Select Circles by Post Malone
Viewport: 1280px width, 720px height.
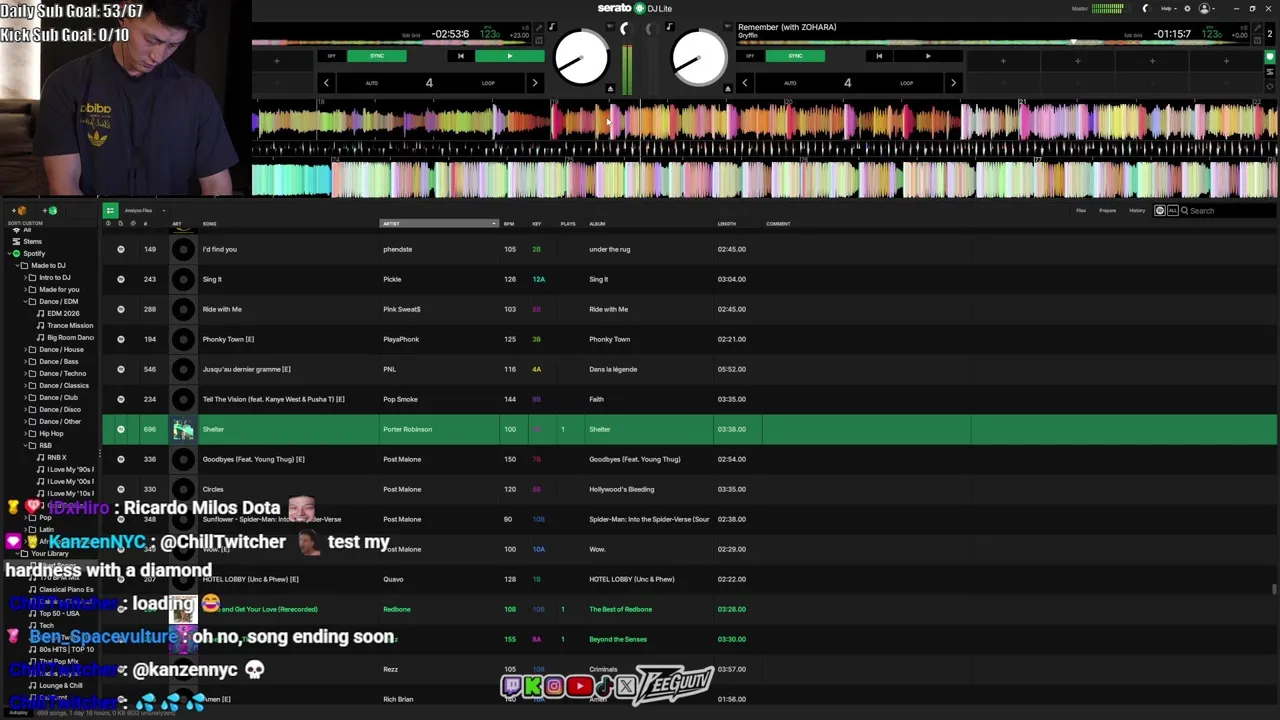690,489
